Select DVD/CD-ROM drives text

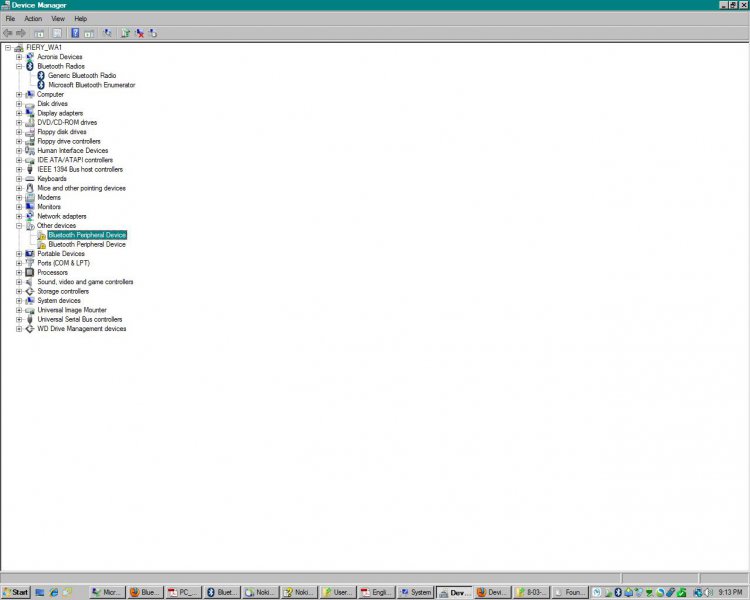point(67,122)
